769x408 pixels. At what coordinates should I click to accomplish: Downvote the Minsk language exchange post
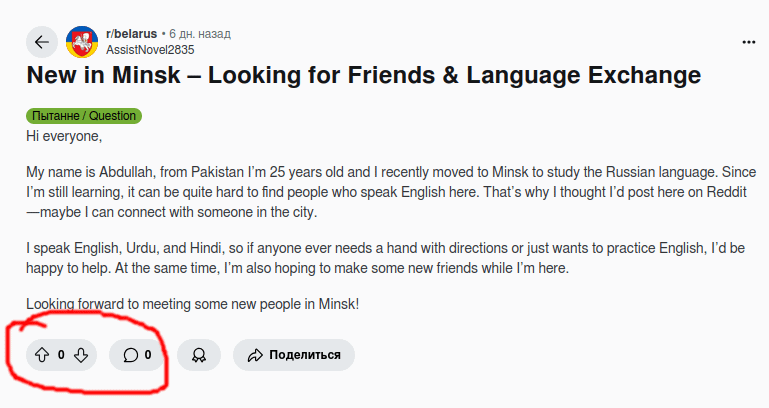[82, 354]
